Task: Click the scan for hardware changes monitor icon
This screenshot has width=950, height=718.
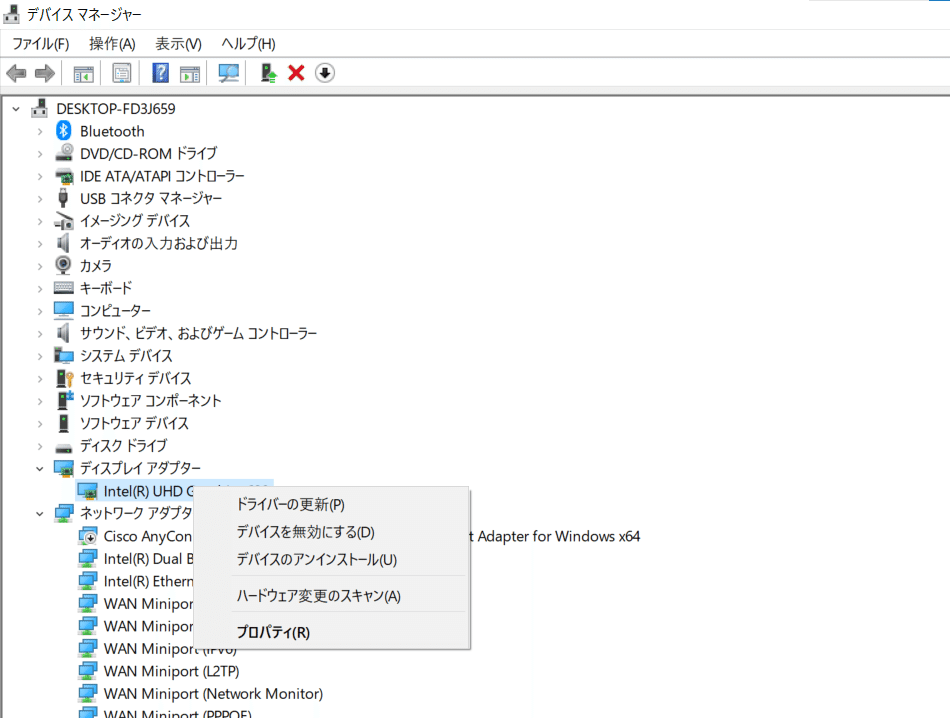Action: [228, 73]
